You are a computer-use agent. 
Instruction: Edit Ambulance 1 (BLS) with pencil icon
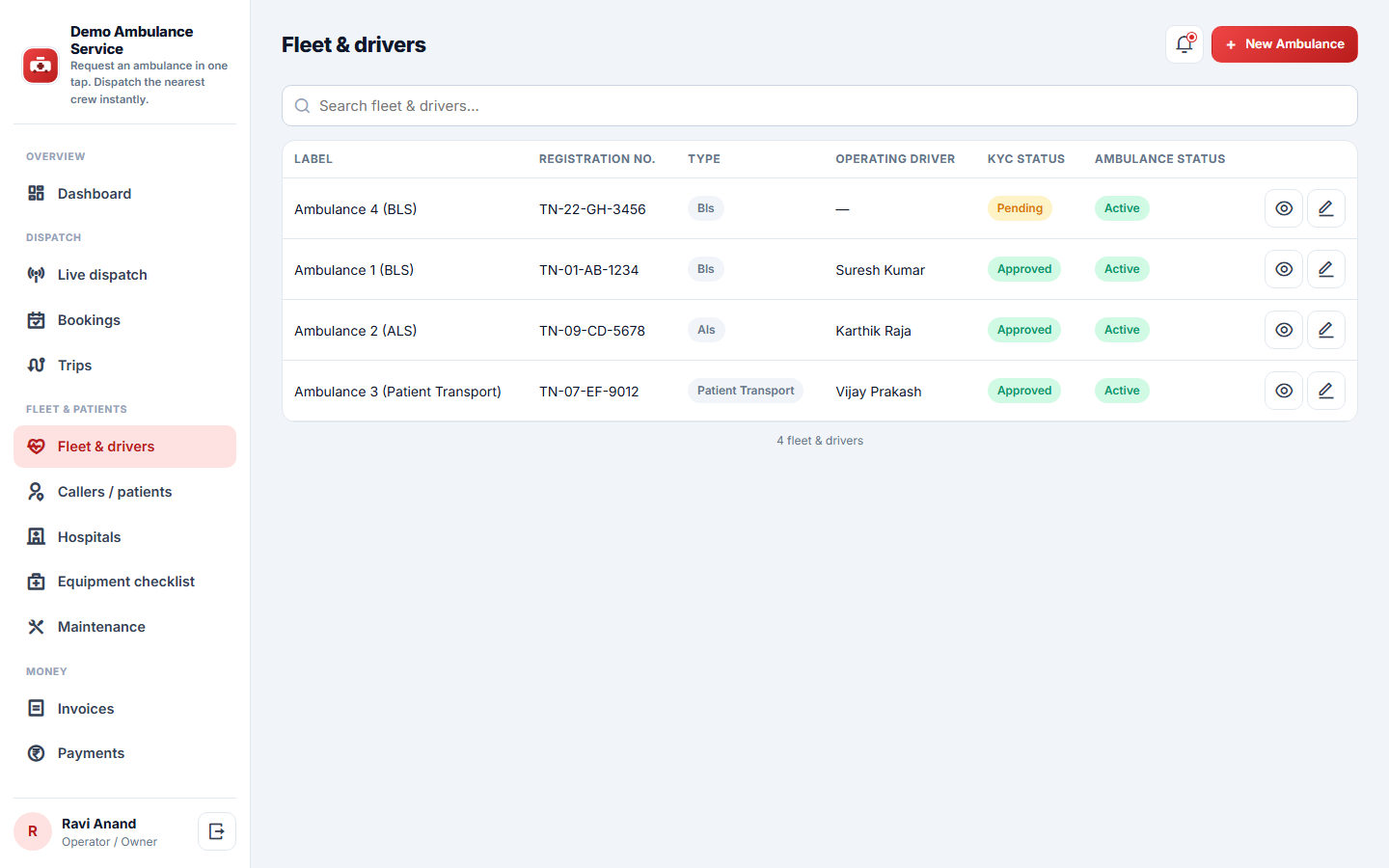[x=1326, y=269]
